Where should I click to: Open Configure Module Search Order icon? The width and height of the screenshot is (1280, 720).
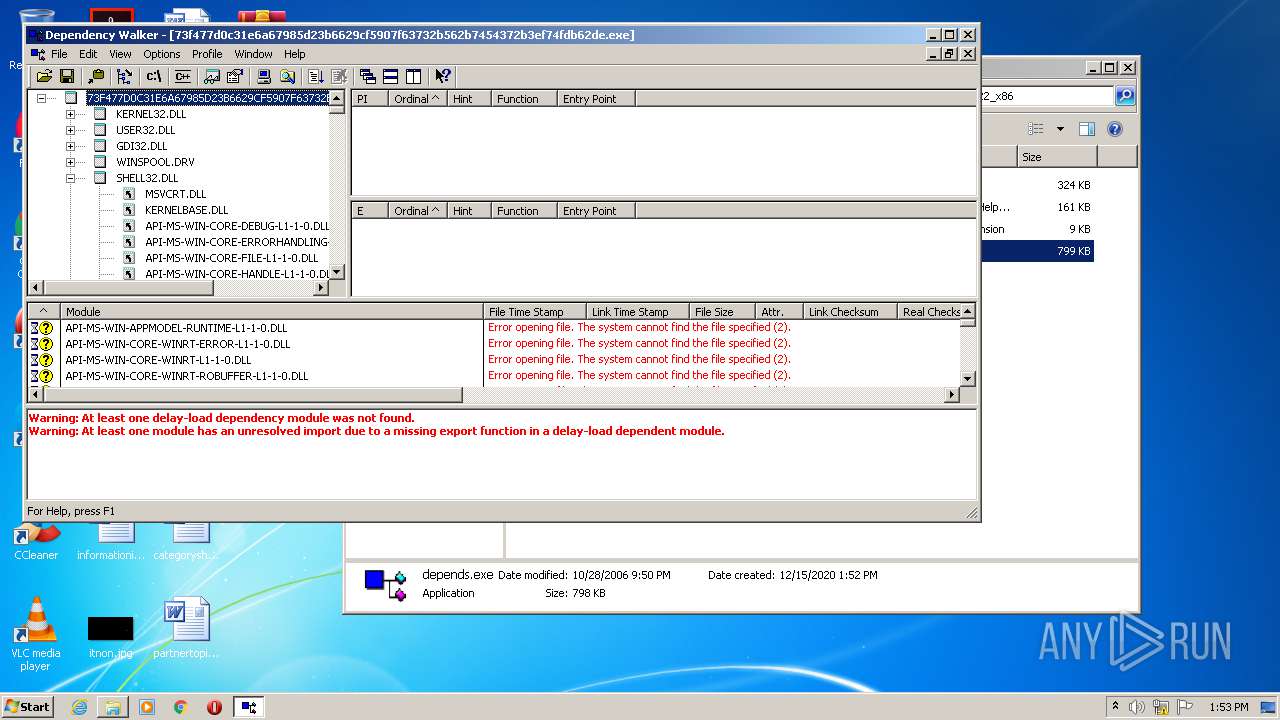tap(287, 76)
